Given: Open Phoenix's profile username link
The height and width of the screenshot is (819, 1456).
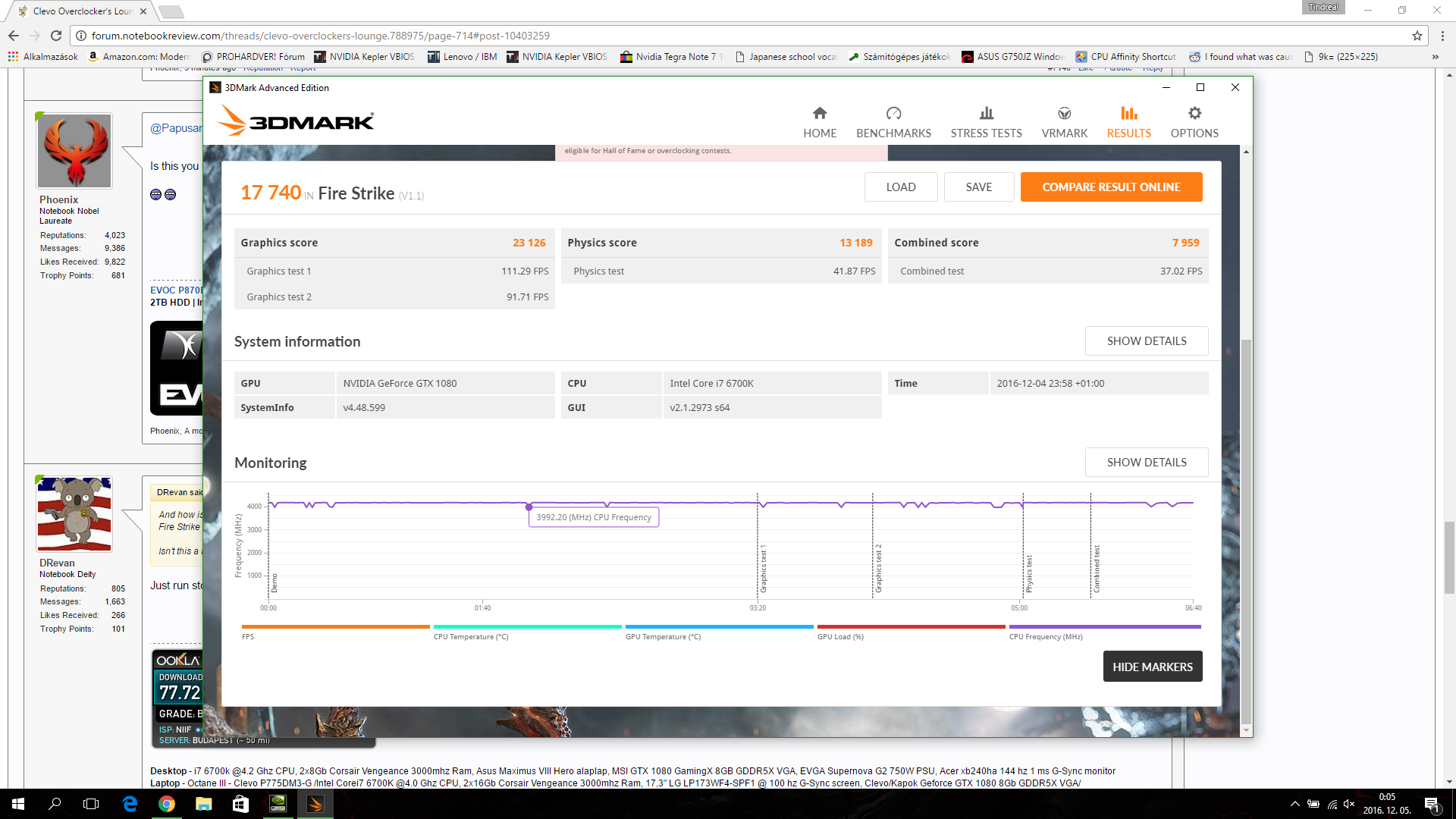Looking at the screenshot, I should pyautogui.click(x=59, y=199).
